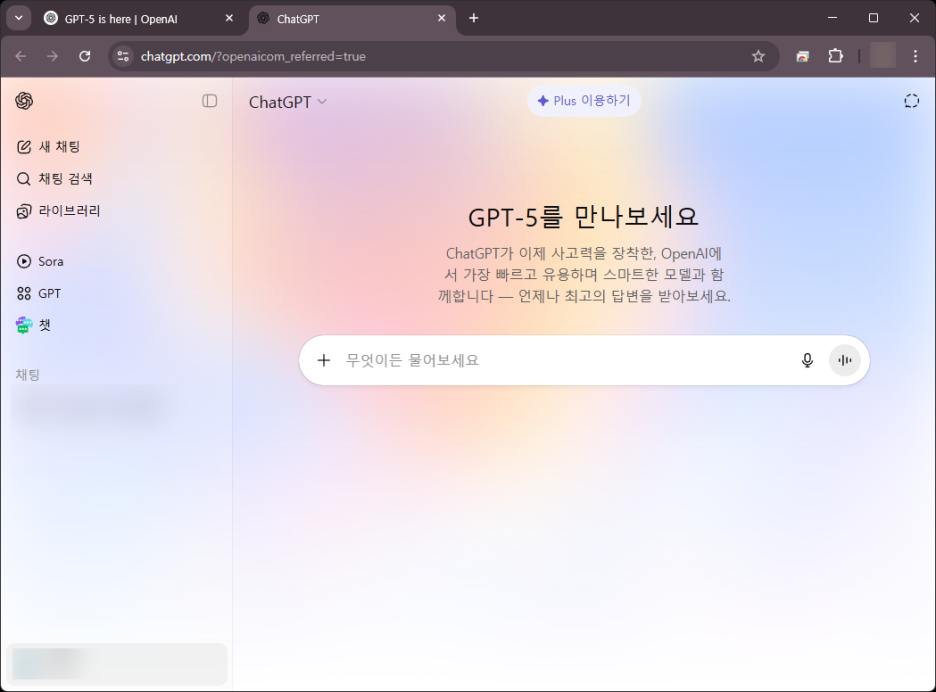Expand the ChatGPT model selector dropdown
The height and width of the screenshot is (692, 936).
tap(288, 102)
